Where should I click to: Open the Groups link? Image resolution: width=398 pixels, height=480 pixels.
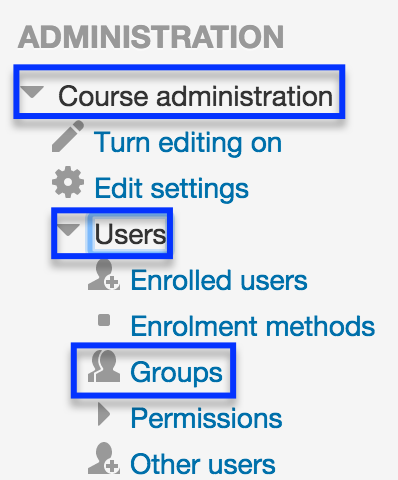176,373
